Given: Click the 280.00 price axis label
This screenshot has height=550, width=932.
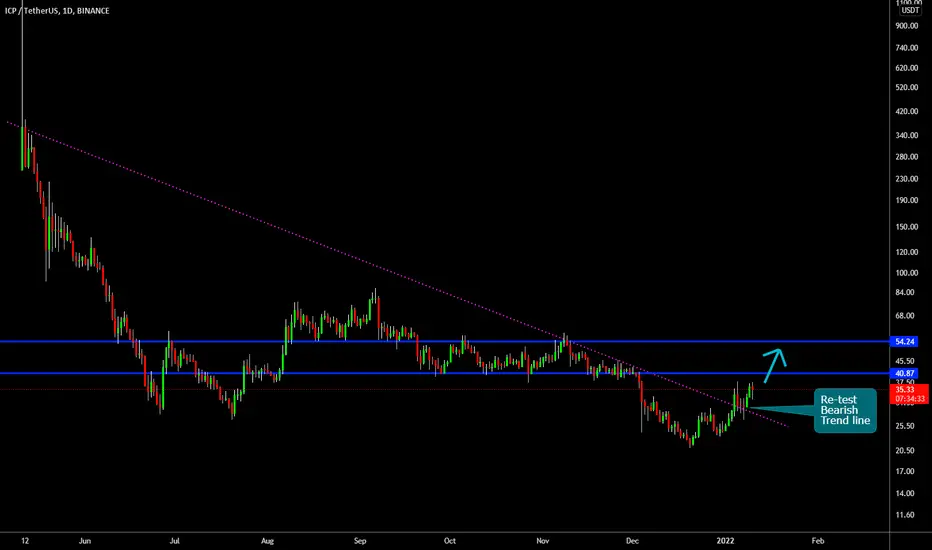Looking at the screenshot, I should [907, 157].
